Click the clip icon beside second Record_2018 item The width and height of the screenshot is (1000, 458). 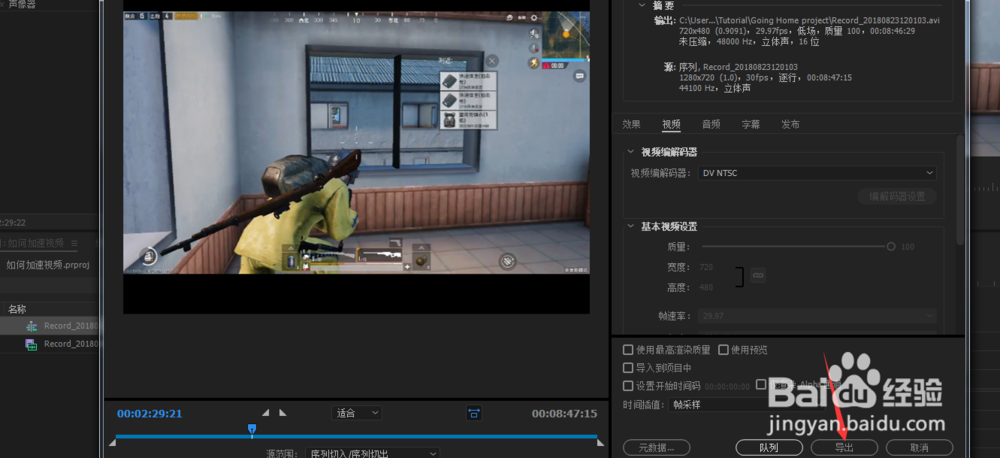[31, 344]
